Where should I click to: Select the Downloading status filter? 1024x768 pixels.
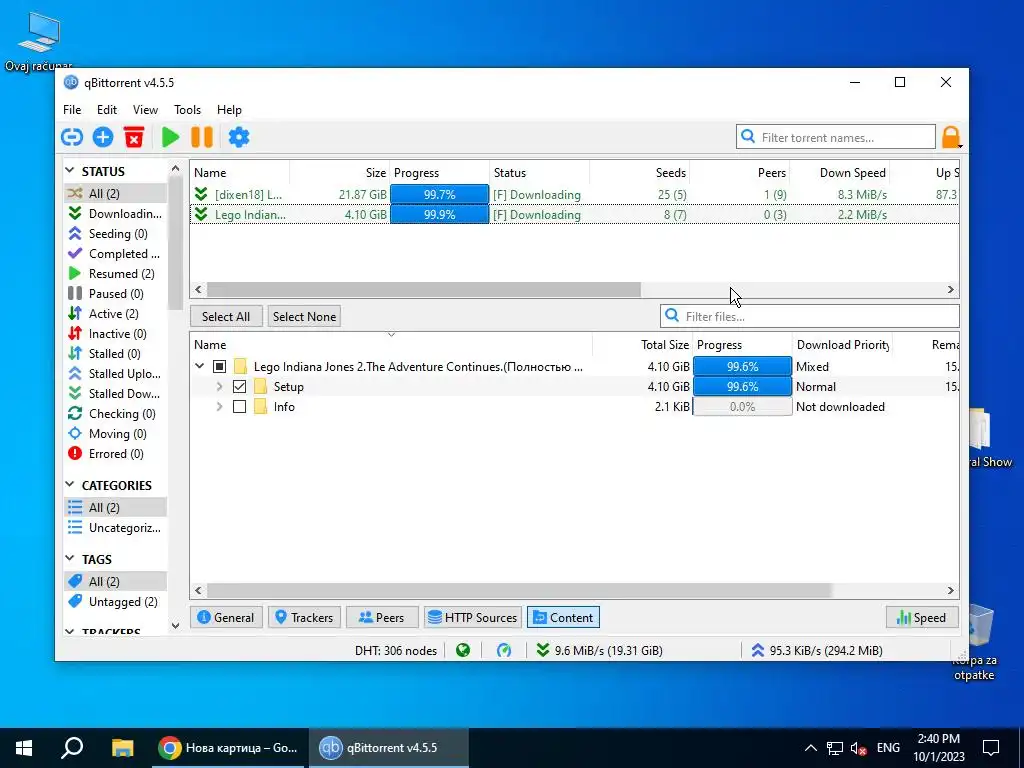pyautogui.click(x=115, y=214)
